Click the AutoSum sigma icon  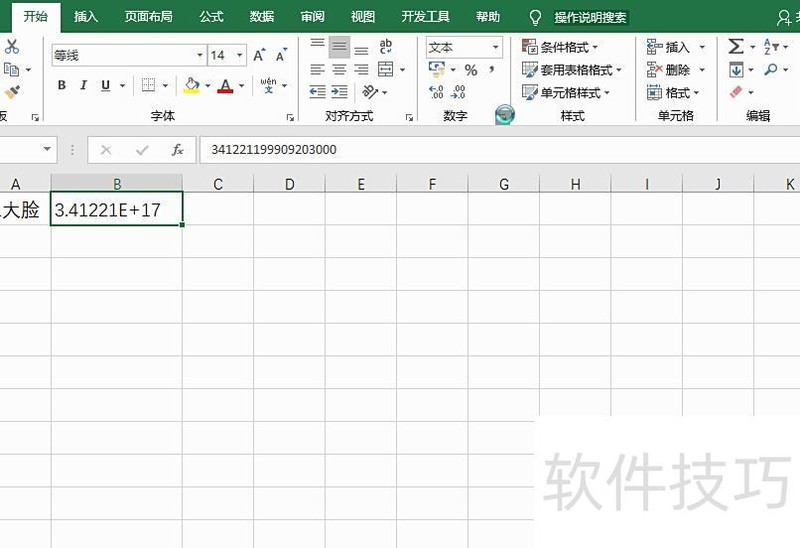pyautogui.click(x=736, y=47)
